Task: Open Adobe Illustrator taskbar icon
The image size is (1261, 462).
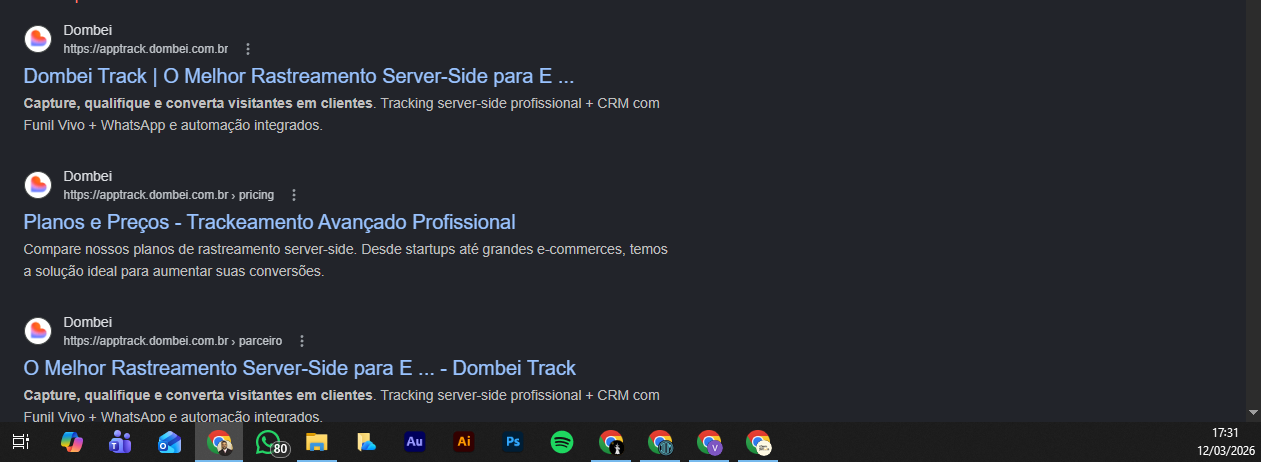Action: (x=463, y=442)
